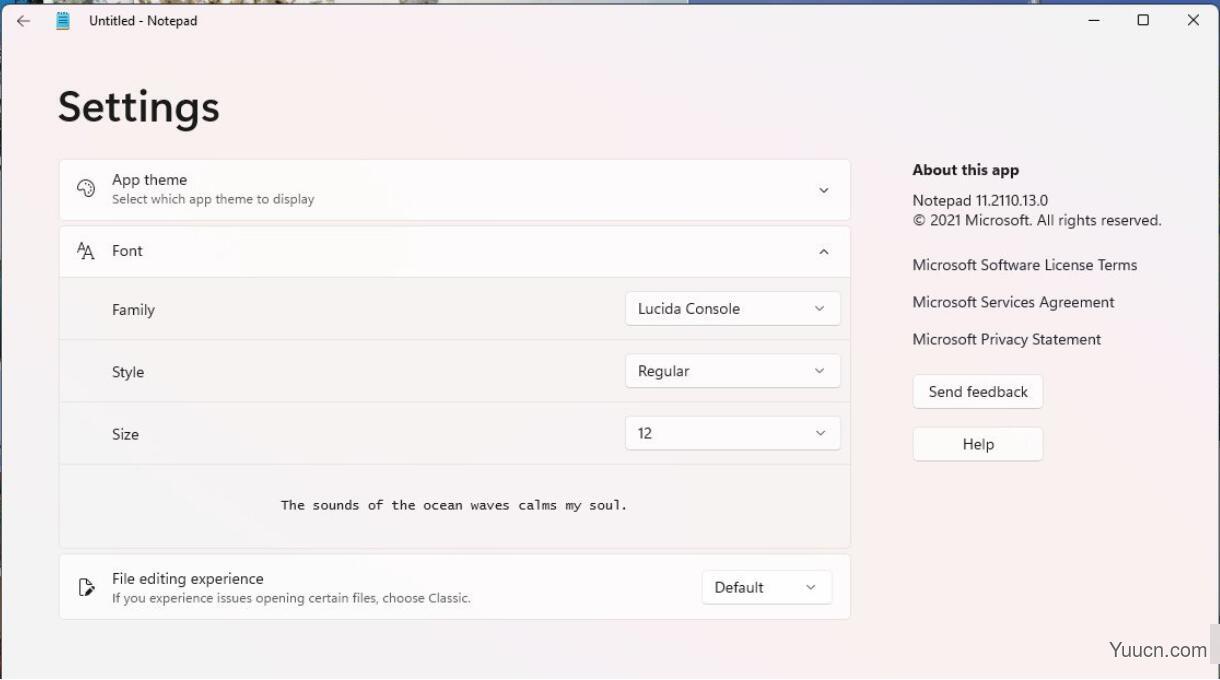Open Microsoft Services Agreement link

(x=1013, y=302)
